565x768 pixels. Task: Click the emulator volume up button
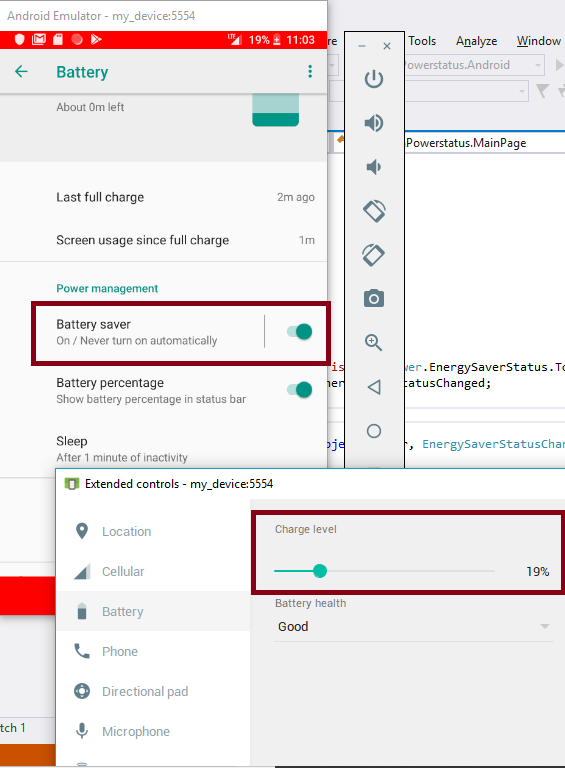tap(374, 123)
